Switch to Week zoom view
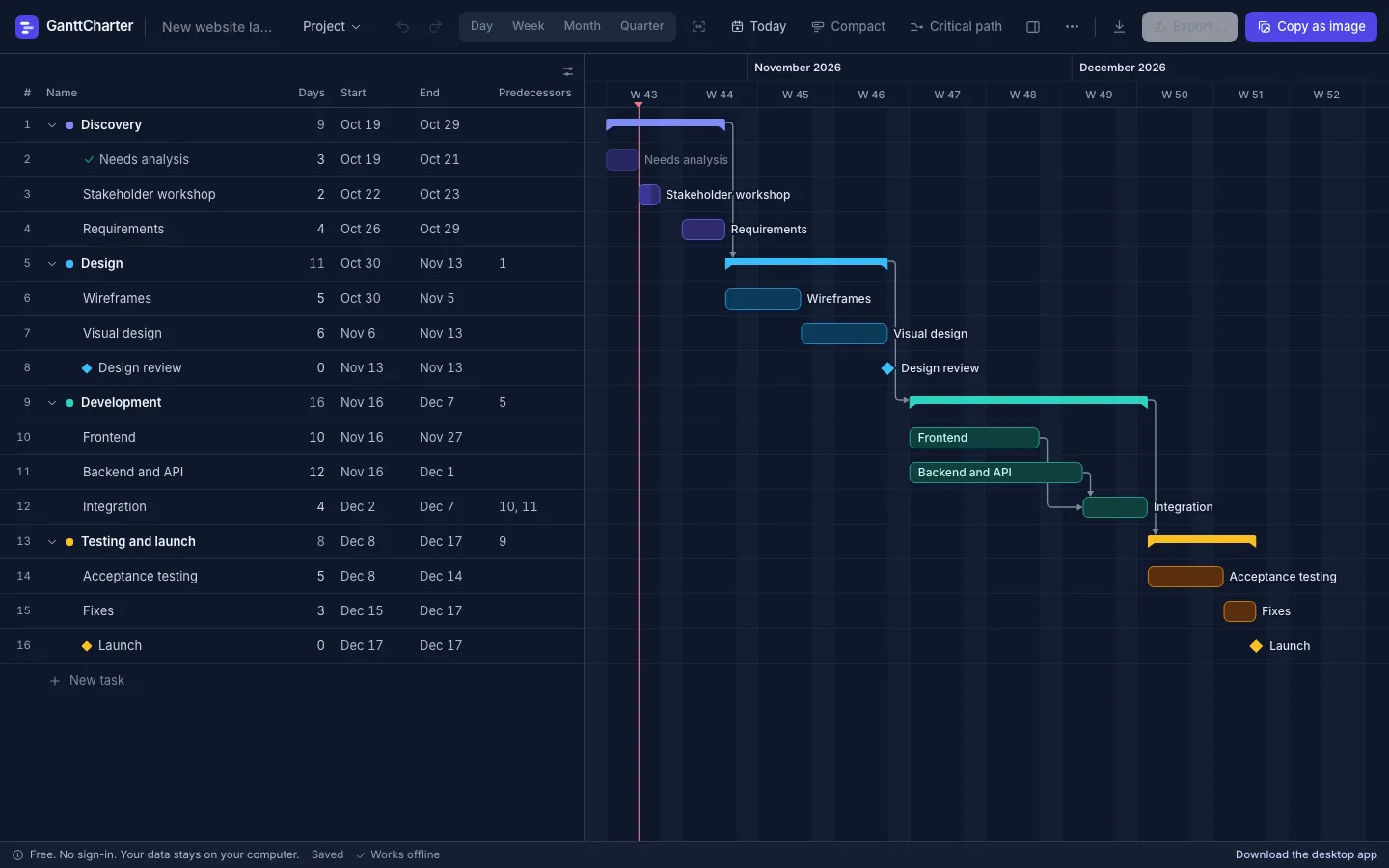The width and height of the screenshot is (1389, 868). point(528,26)
